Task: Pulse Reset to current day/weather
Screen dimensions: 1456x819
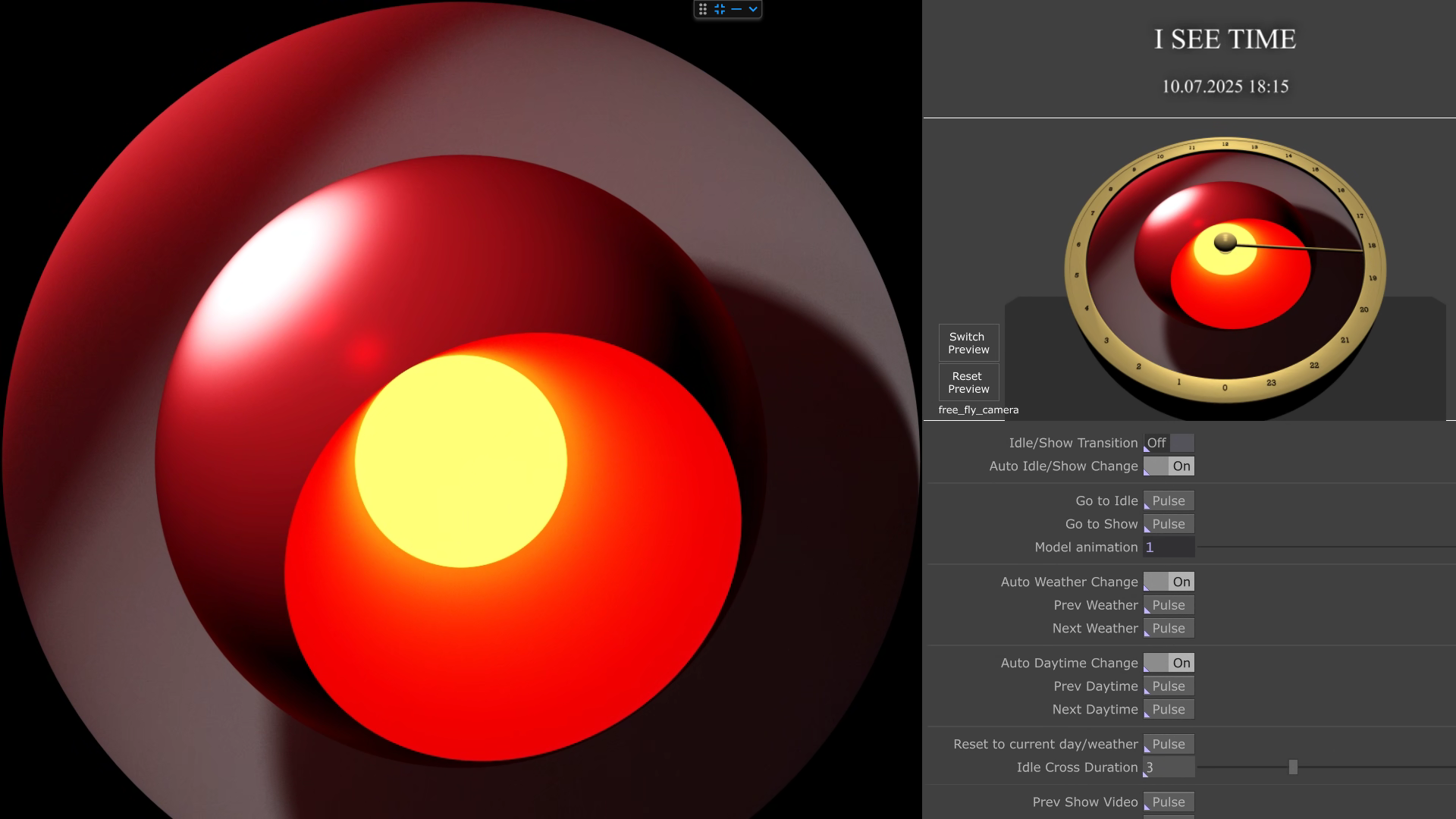Action: pos(1169,745)
